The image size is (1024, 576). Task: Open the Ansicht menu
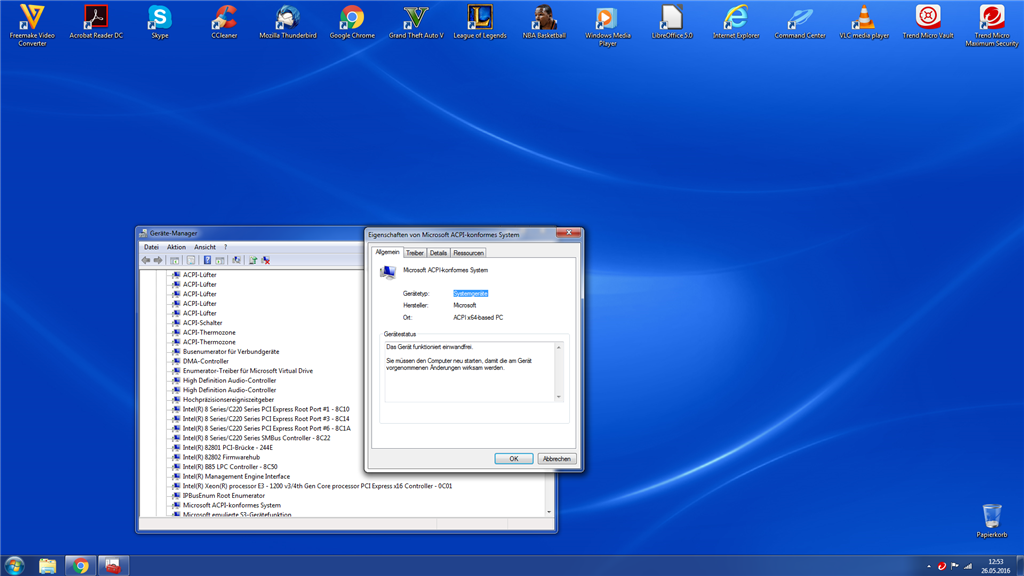coord(204,247)
